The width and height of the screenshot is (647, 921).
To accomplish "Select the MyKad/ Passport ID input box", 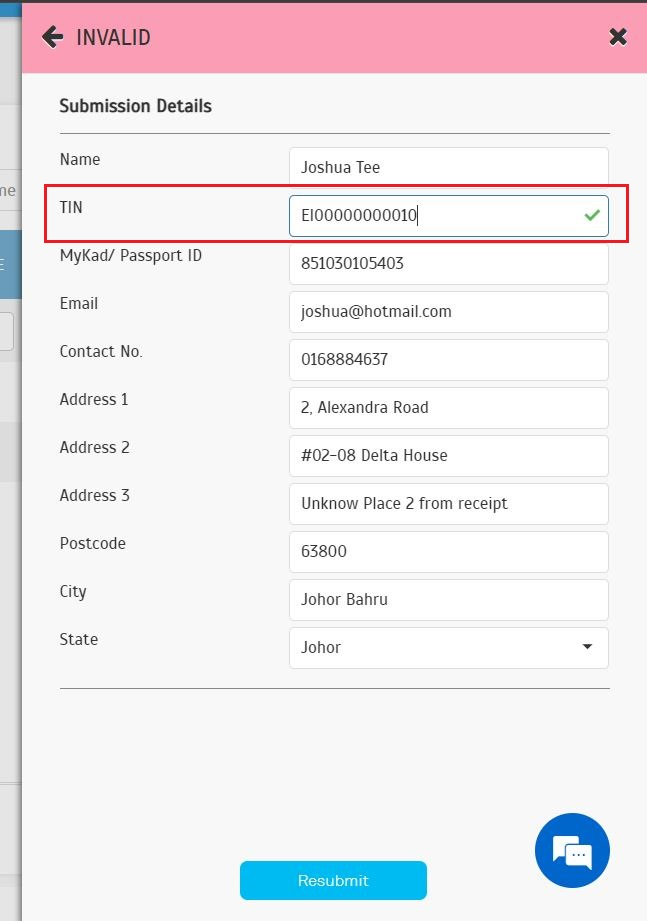I will pyautogui.click(x=448, y=263).
